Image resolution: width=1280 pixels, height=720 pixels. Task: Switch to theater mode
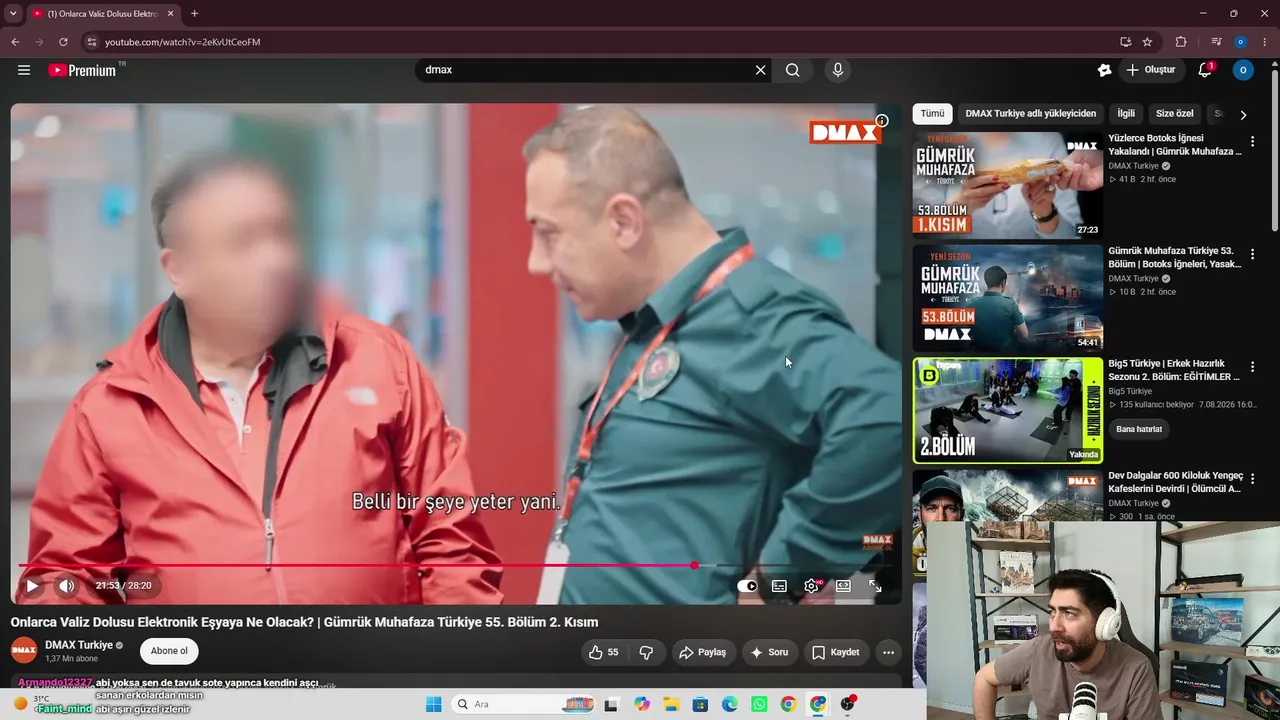click(x=843, y=586)
